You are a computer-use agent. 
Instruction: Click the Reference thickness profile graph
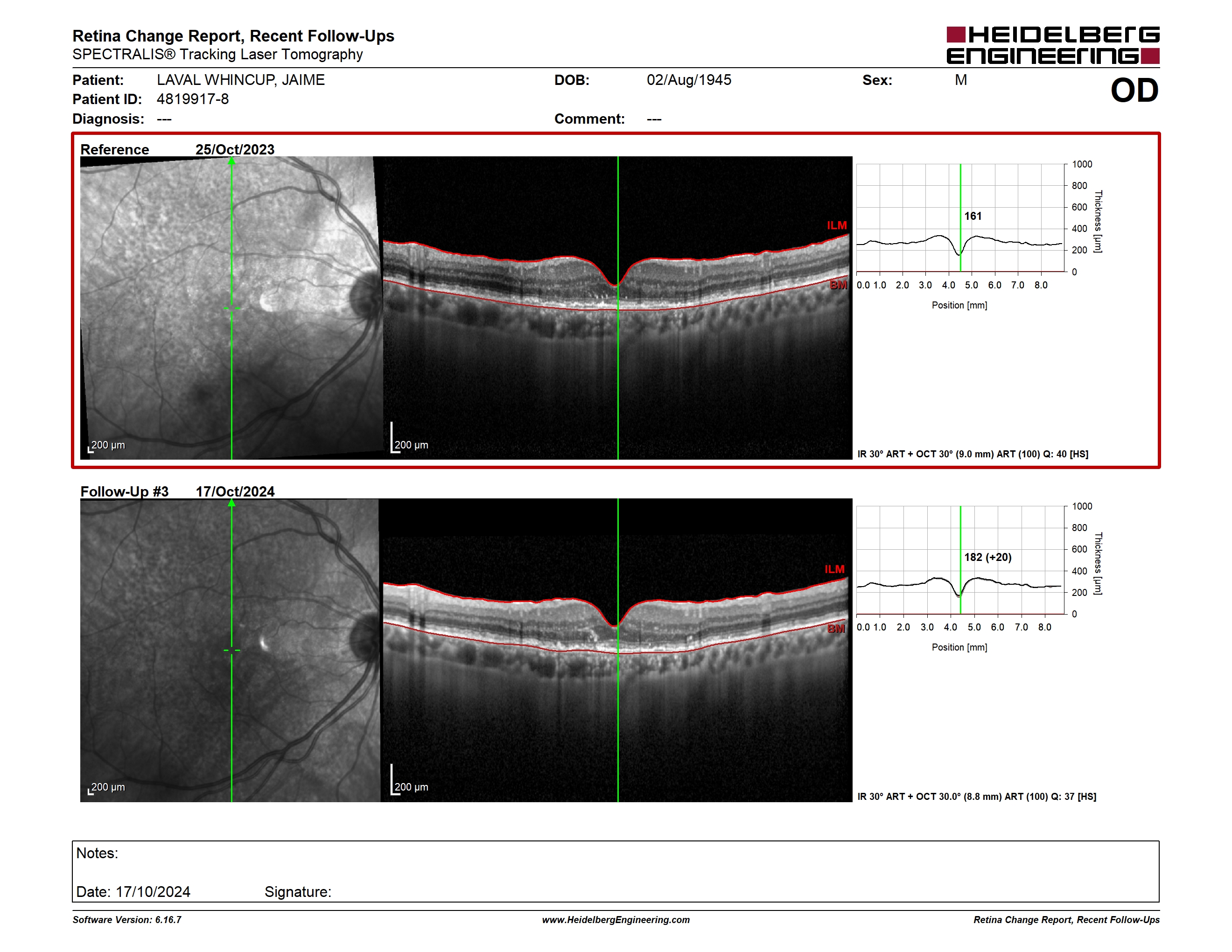click(x=961, y=217)
